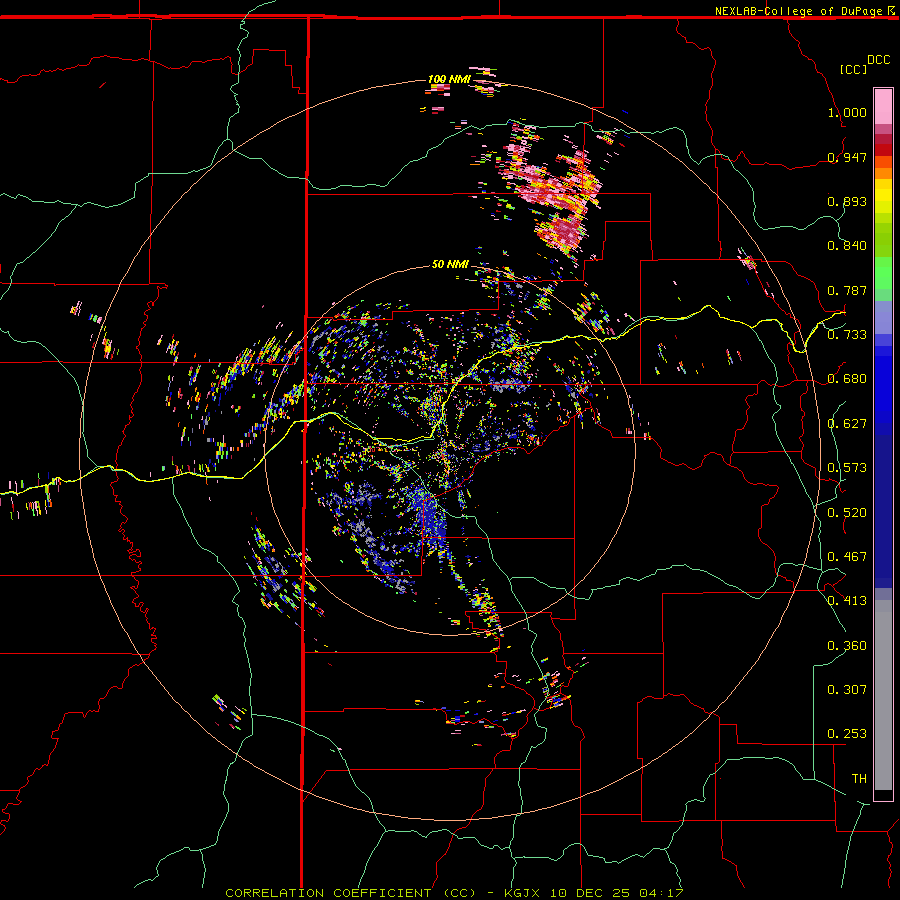Viewport: 900px width, 900px height.
Task: Click the 0.413 color scale value
Action: click(x=847, y=601)
